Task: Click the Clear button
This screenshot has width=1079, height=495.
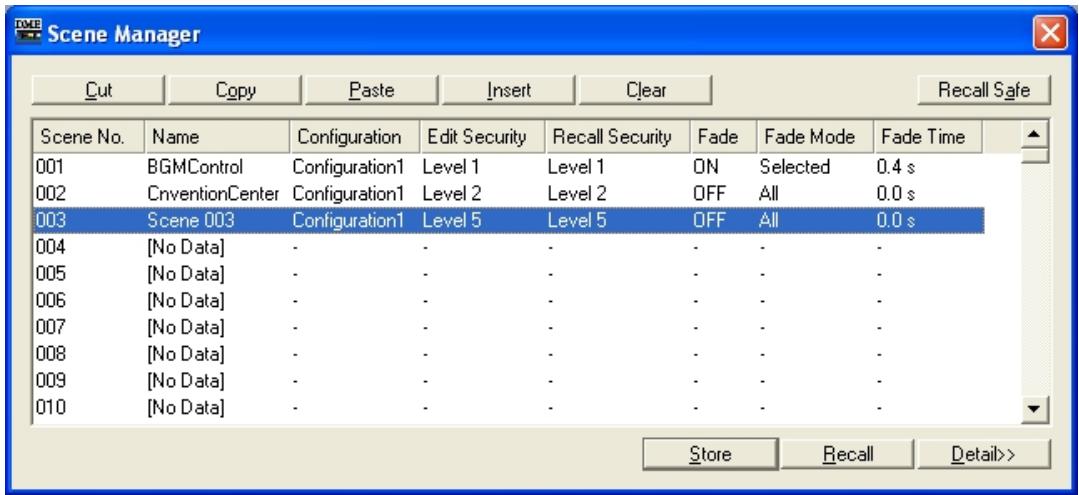Action: tap(645, 90)
